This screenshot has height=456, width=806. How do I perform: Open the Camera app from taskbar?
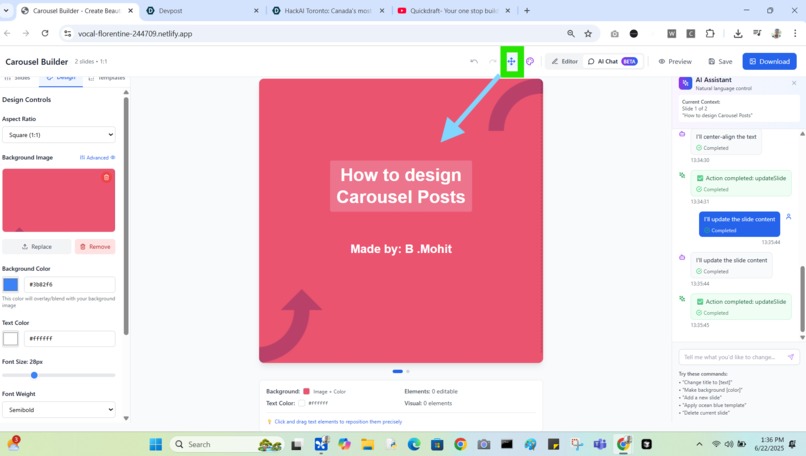pos(484,444)
